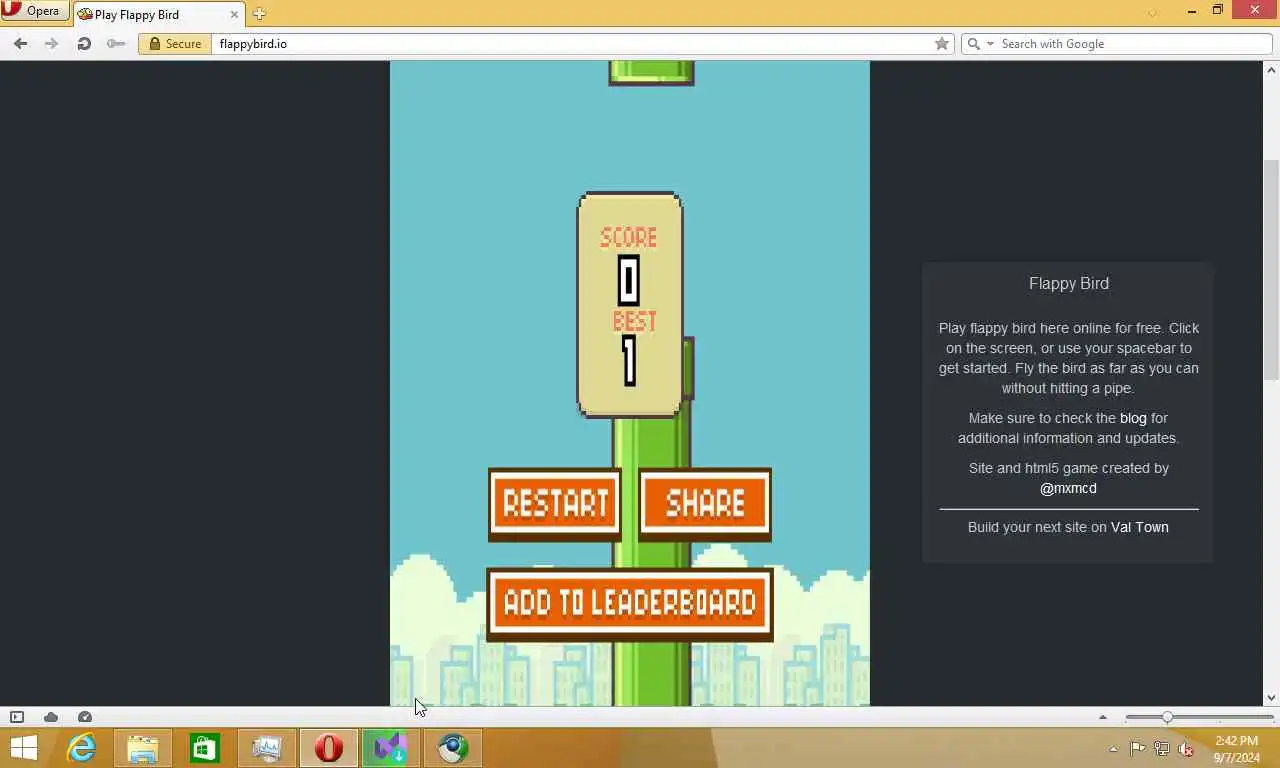Close the Play Flappy Bird tab
The height and width of the screenshot is (768, 1280).
[x=235, y=14]
